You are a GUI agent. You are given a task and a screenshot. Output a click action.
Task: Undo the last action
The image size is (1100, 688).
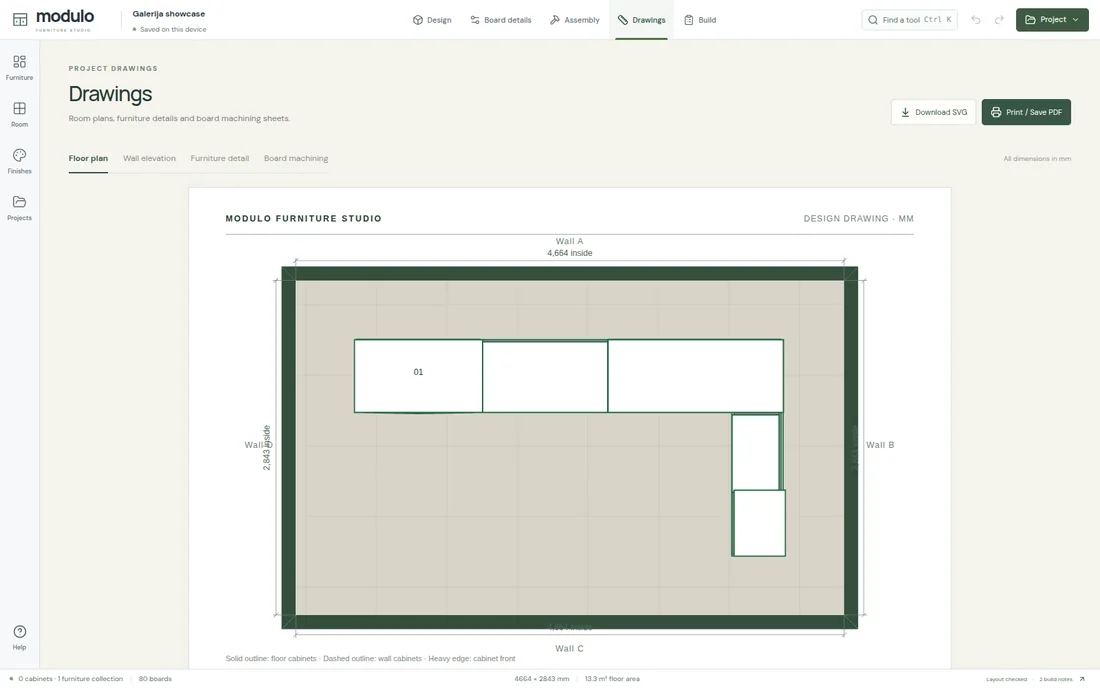click(x=976, y=20)
